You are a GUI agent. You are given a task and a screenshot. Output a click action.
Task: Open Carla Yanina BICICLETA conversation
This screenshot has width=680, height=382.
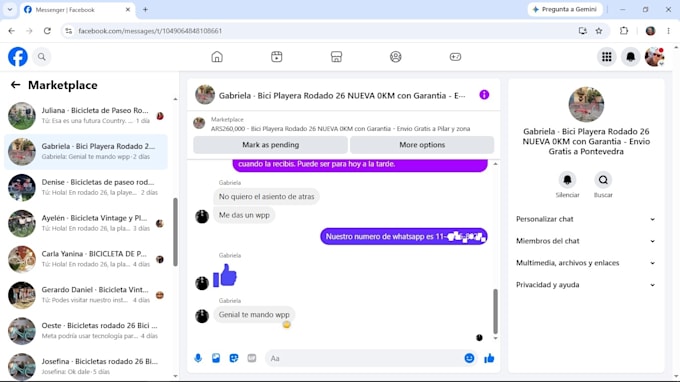click(x=86, y=259)
